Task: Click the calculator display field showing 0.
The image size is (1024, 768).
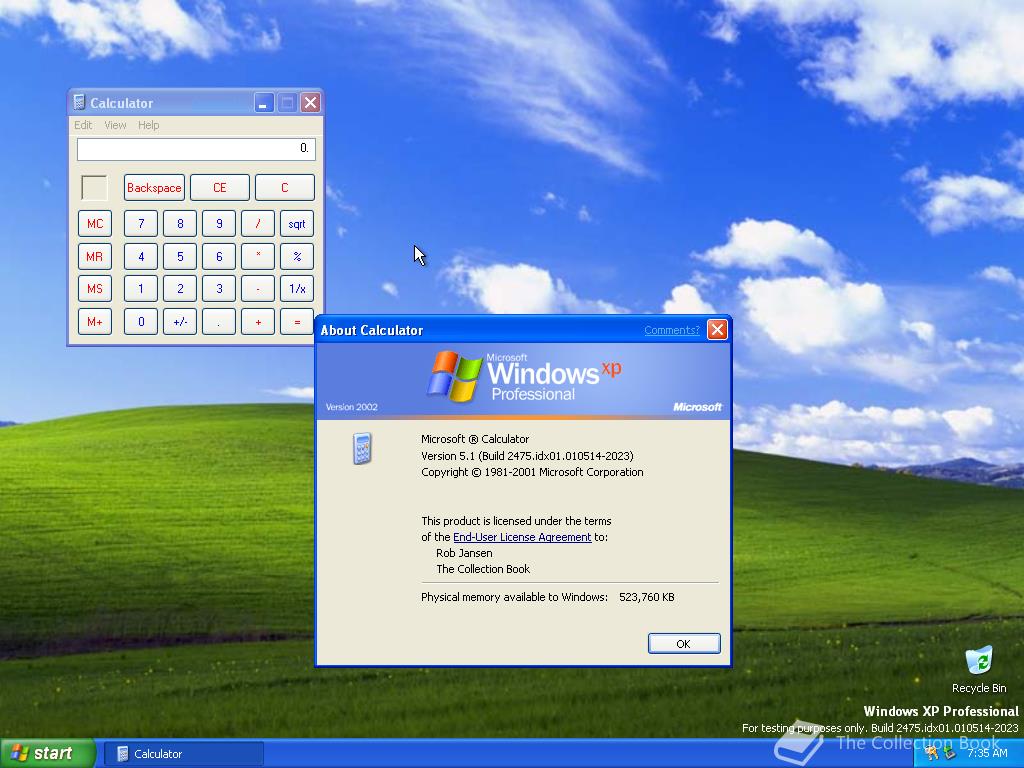Action: coord(196,149)
